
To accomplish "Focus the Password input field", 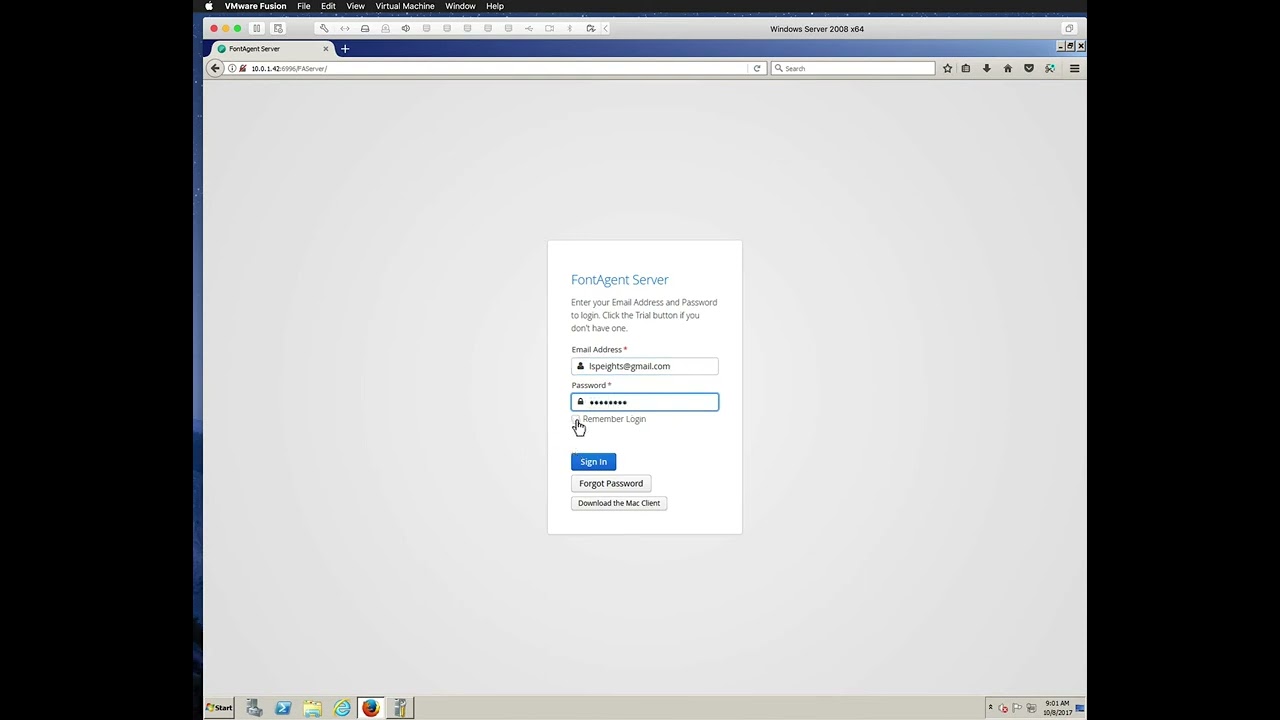I will coord(645,402).
